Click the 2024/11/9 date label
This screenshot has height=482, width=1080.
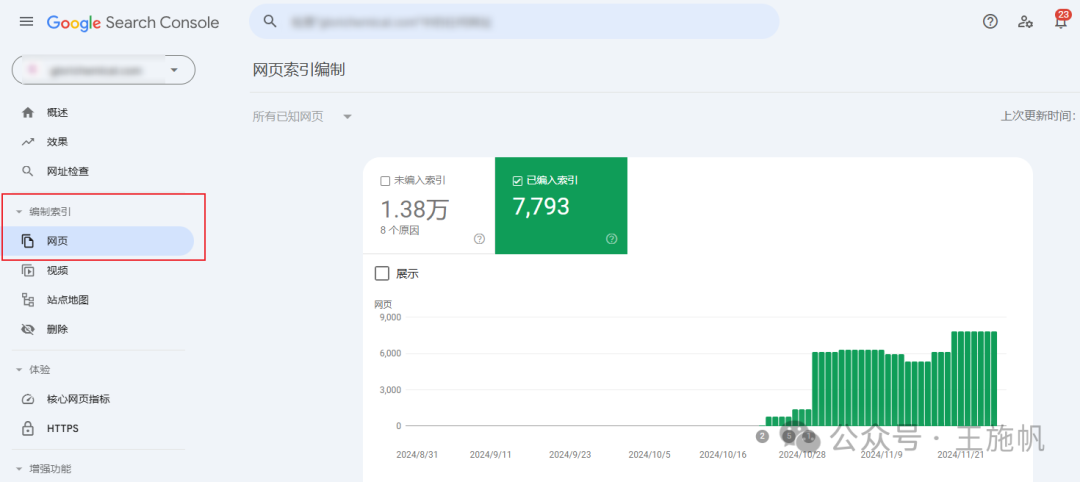click(882, 455)
